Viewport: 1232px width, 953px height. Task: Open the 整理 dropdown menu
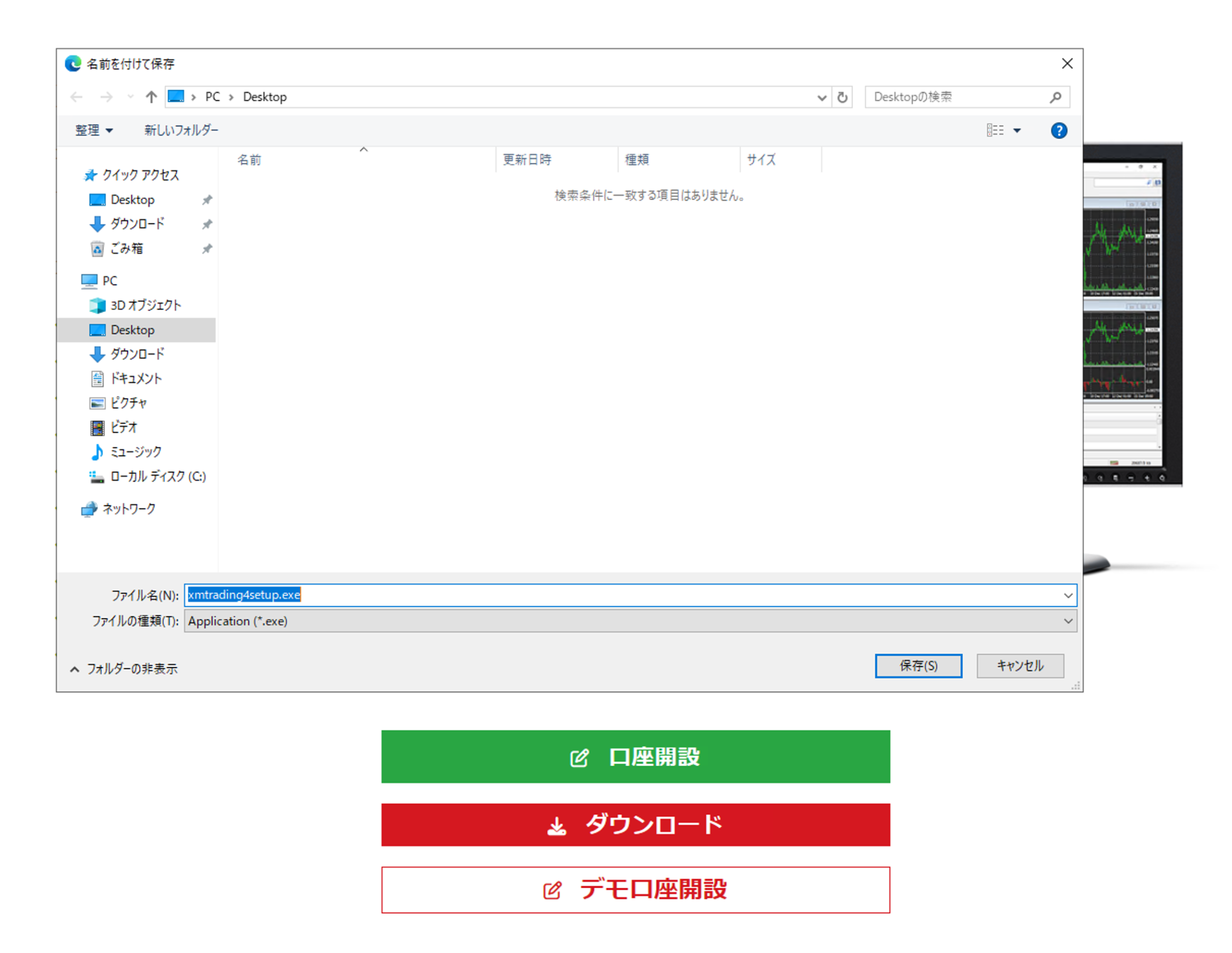[93, 130]
